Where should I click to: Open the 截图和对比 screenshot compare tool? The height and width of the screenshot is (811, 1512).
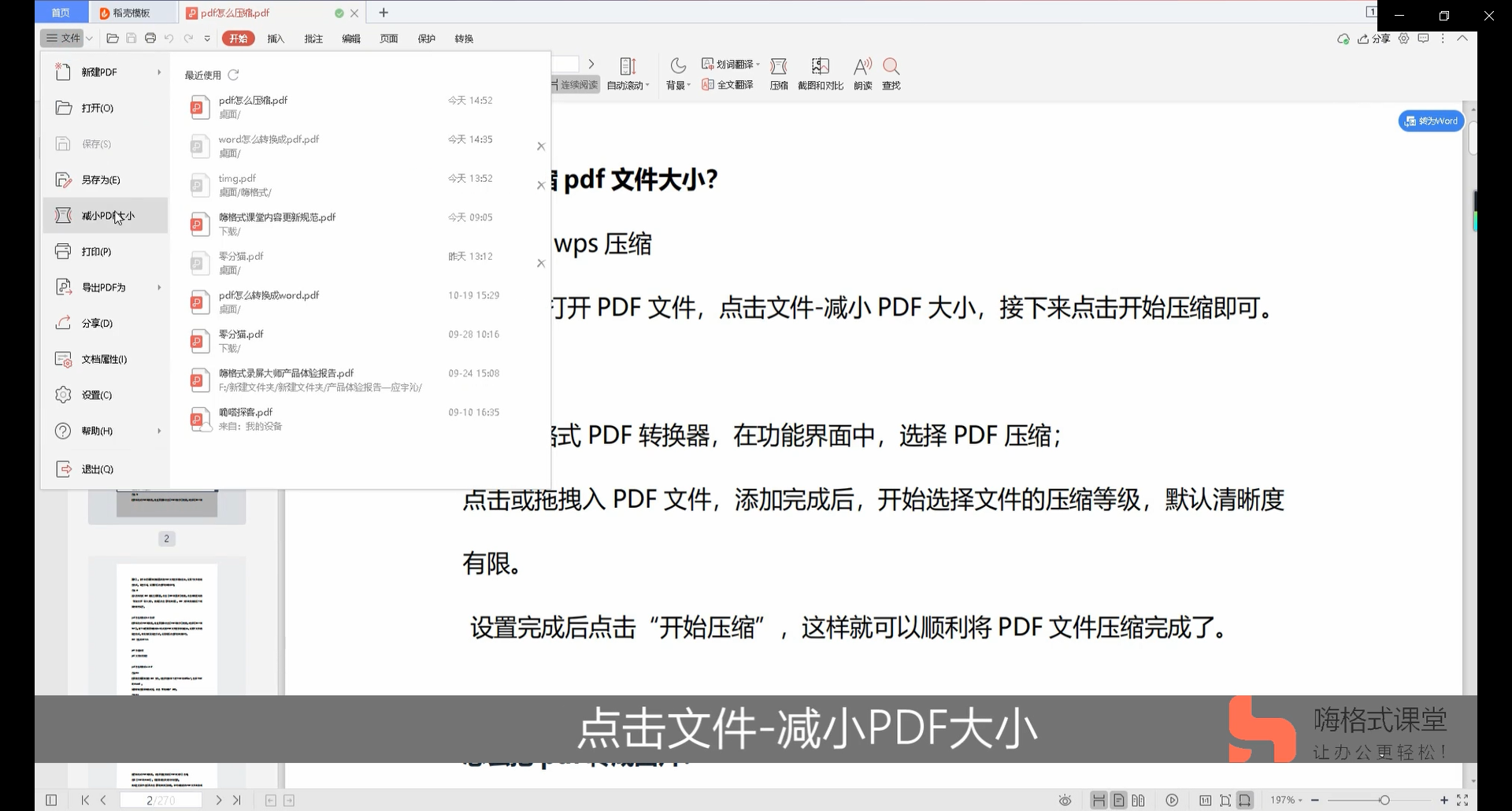point(821,74)
